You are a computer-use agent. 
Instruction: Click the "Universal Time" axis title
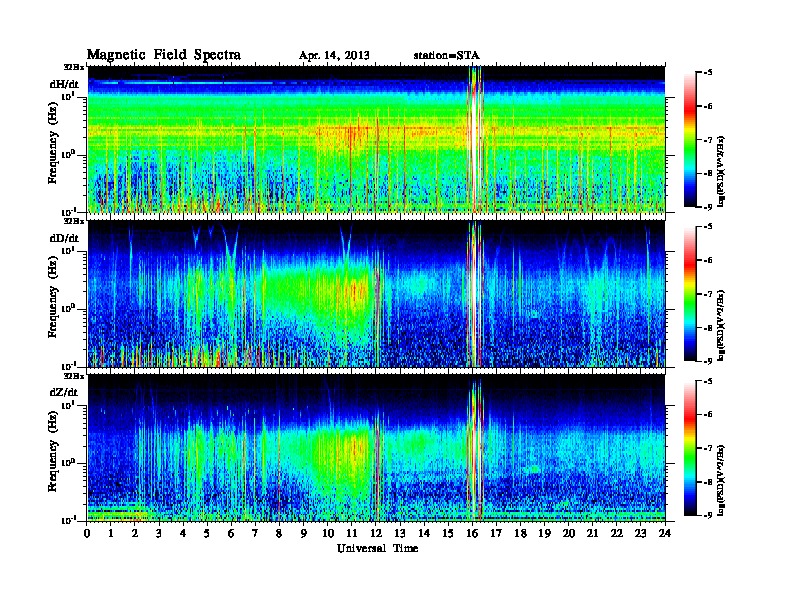click(x=377, y=548)
